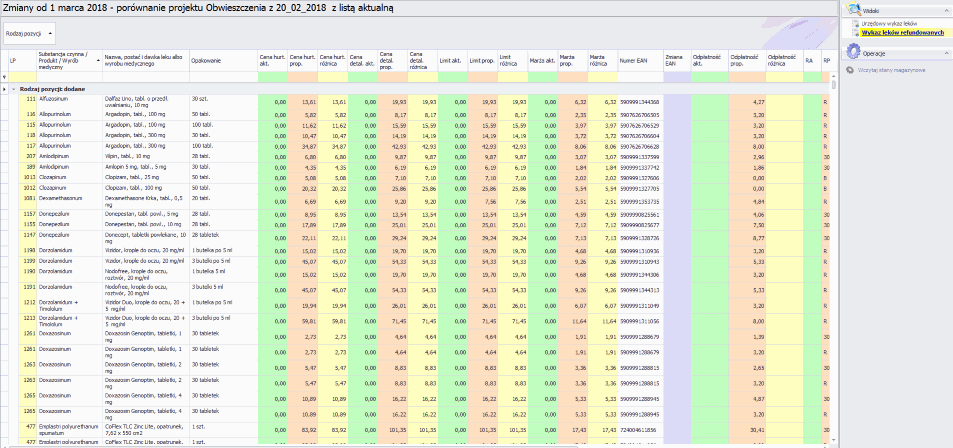Click the icon beside Wykaz leków refundowanych

tap(855, 32)
